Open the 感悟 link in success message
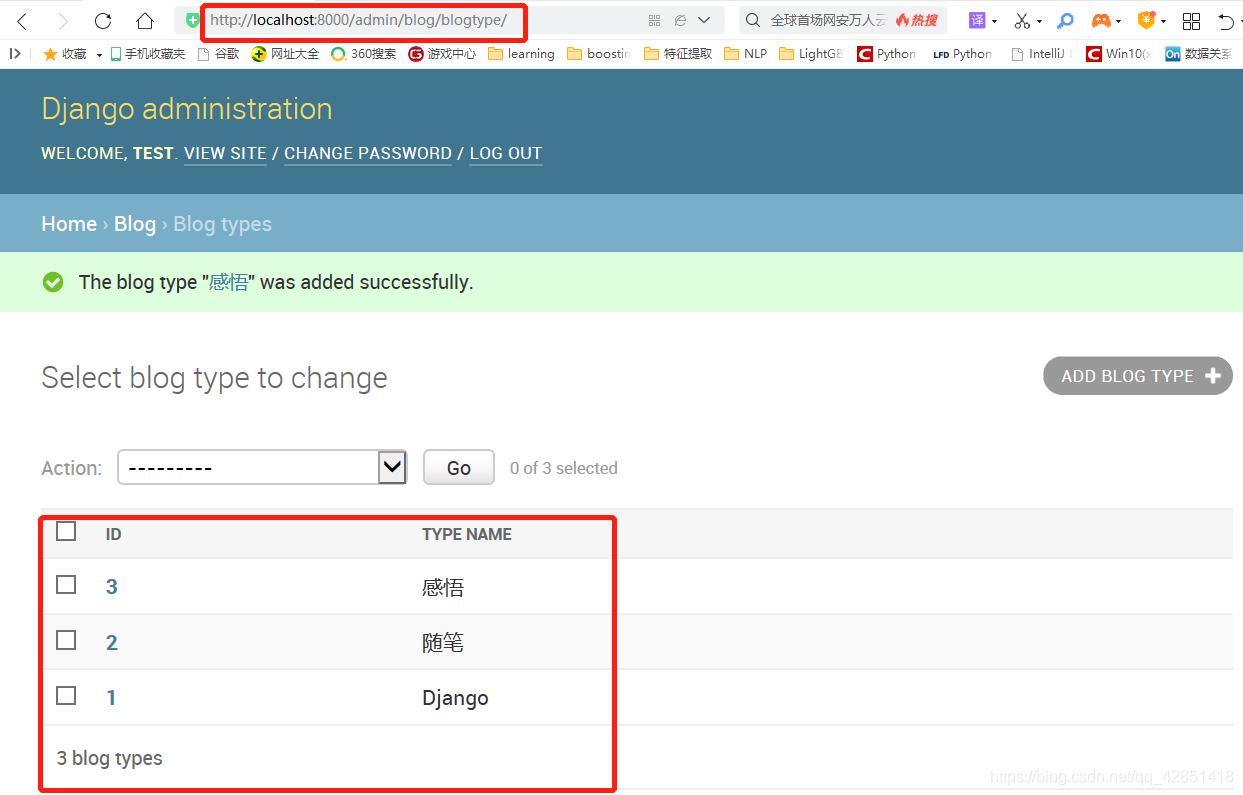Screen dimensions: 1243x795 coord(228,282)
